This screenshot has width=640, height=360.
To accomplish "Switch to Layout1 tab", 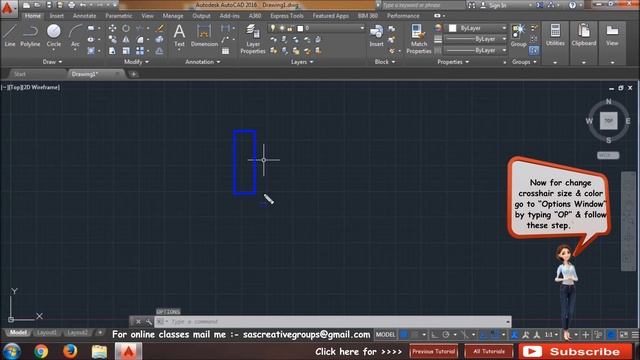I will pos(47,333).
